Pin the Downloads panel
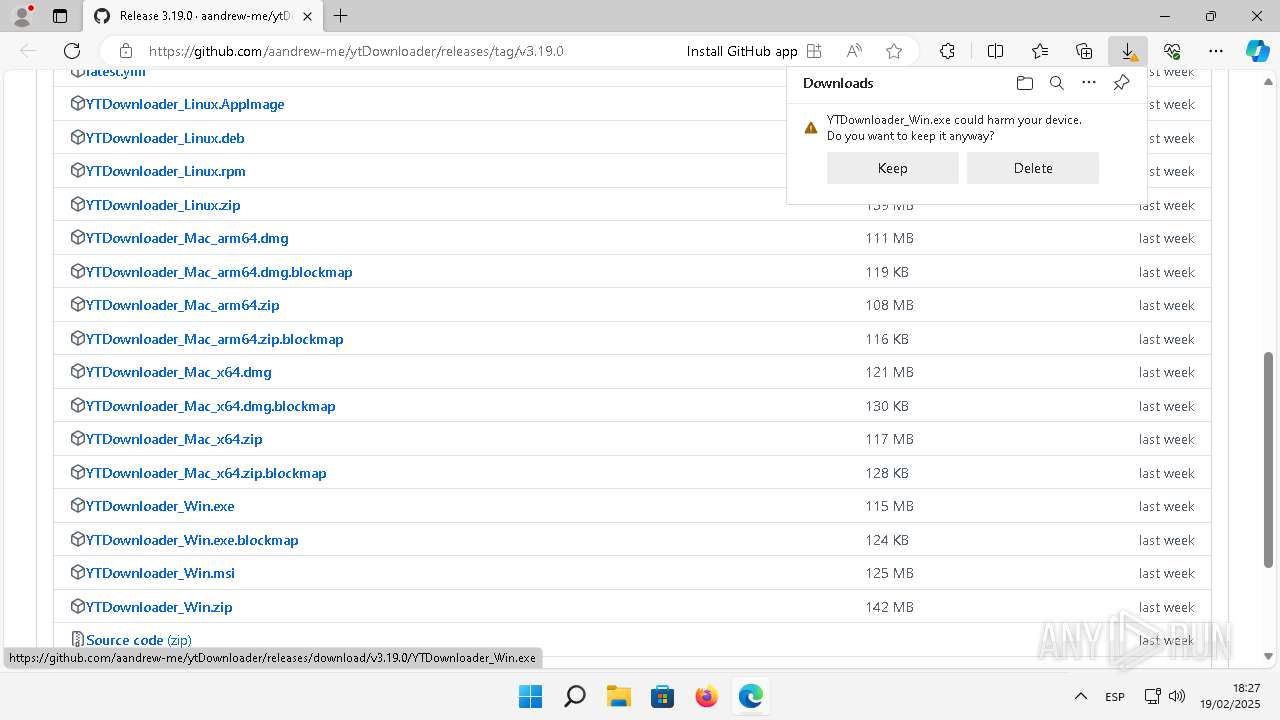1280x720 pixels. click(x=1121, y=83)
